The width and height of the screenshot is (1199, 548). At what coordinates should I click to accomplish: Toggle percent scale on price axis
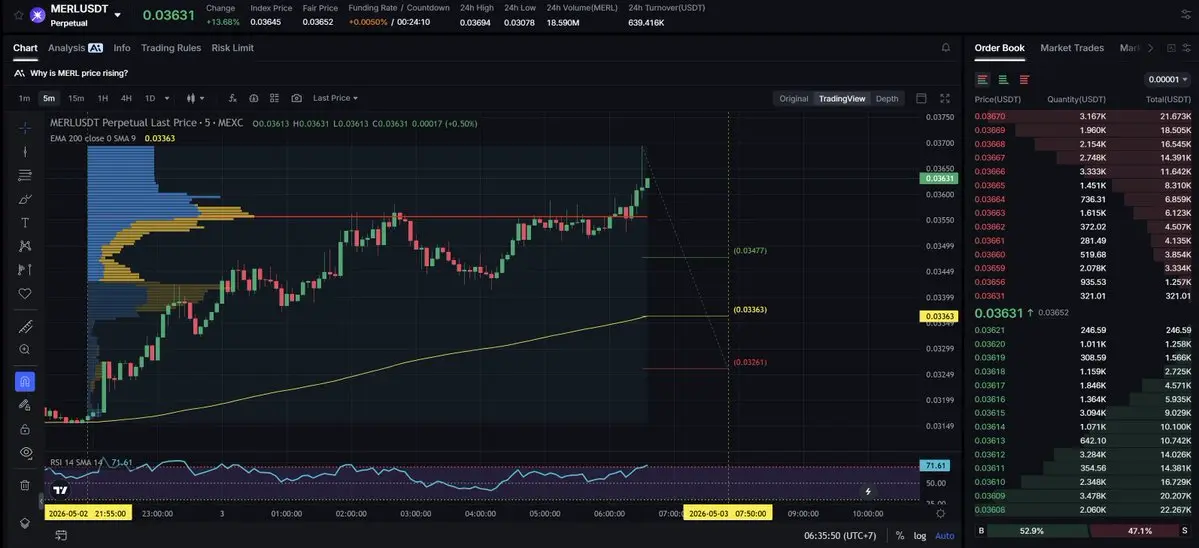click(900, 536)
